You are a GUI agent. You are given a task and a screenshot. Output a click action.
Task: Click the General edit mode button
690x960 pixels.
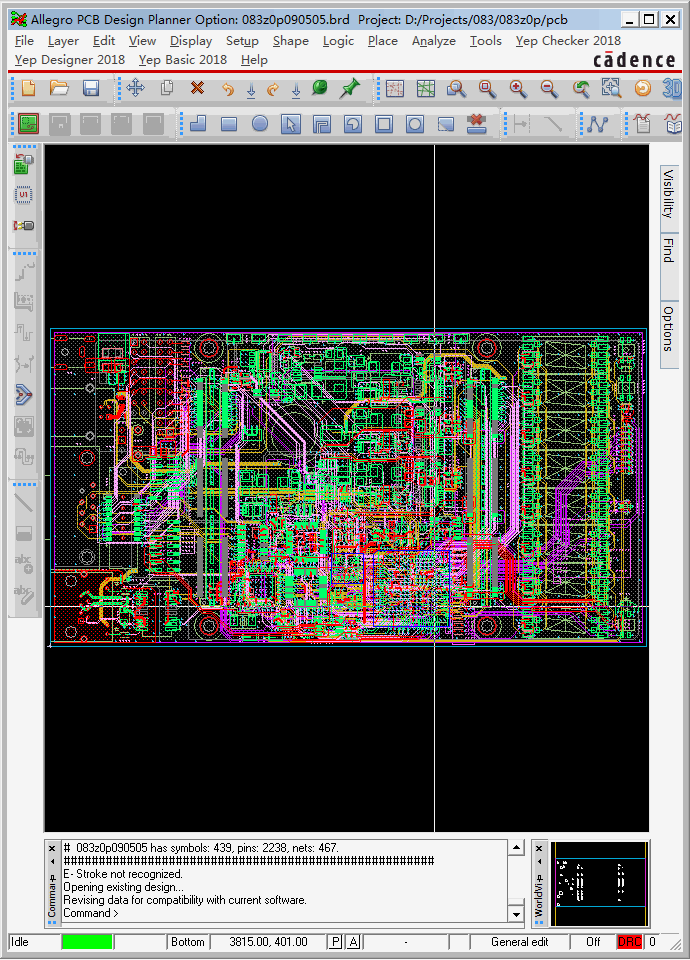pyautogui.click(x=519, y=942)
